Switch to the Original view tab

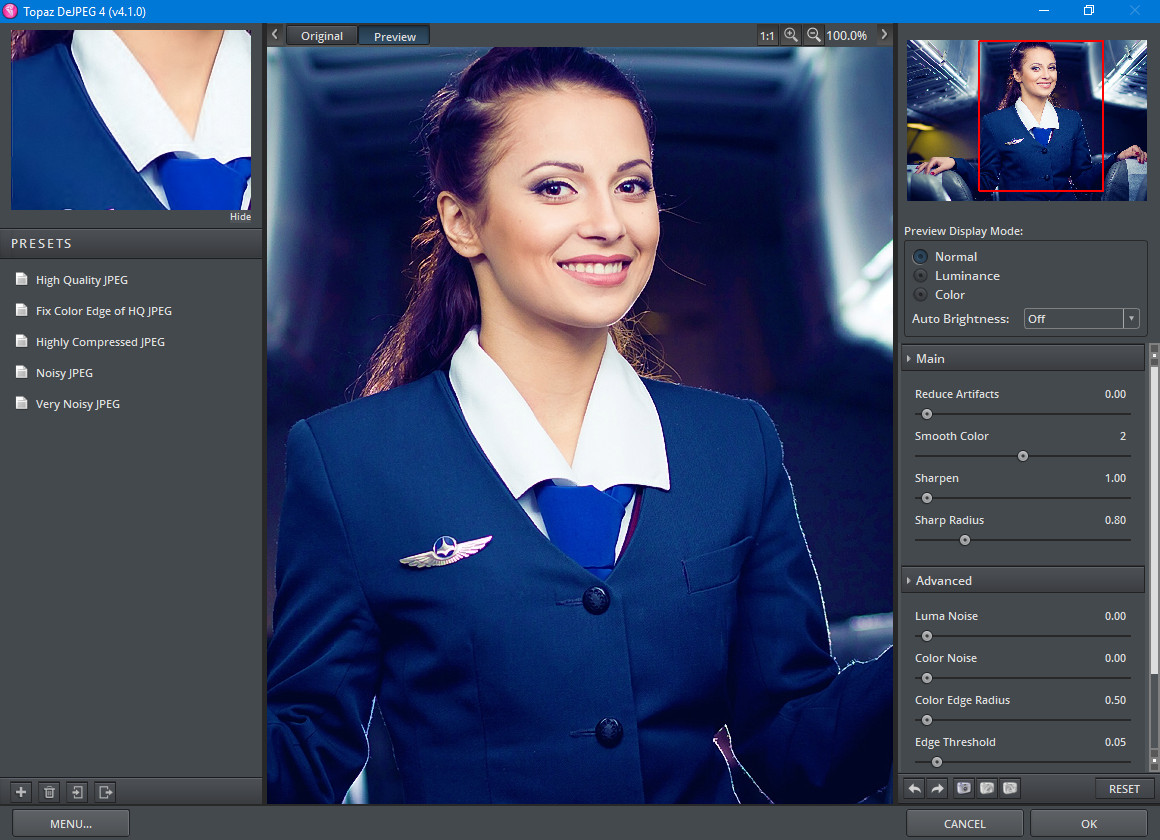322,36
